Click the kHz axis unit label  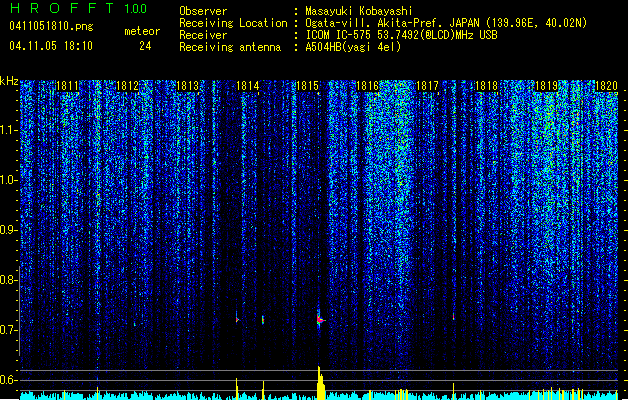point(9,81)
